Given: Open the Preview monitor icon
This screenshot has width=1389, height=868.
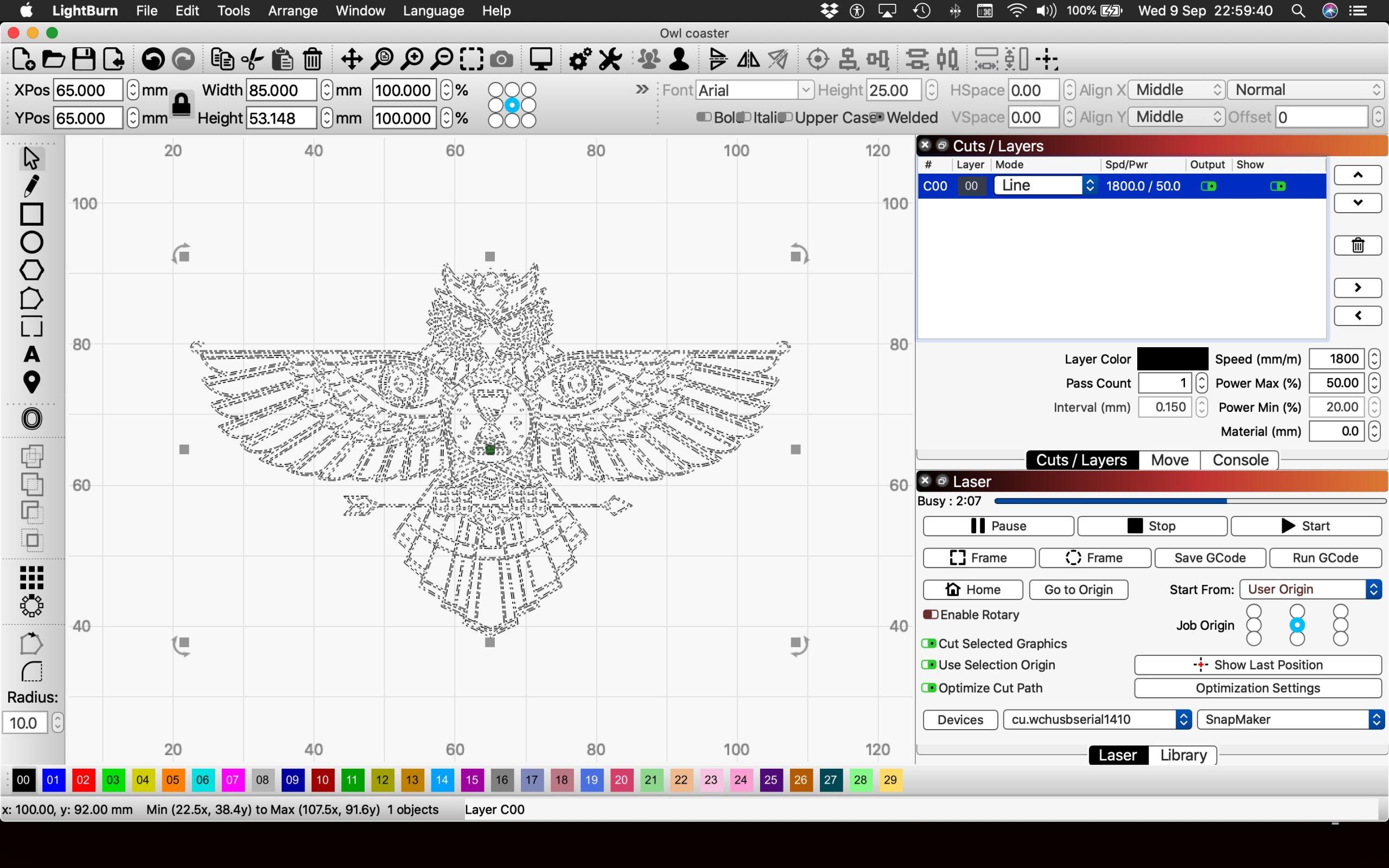Looking at the screenshot, I should [540, 59].
